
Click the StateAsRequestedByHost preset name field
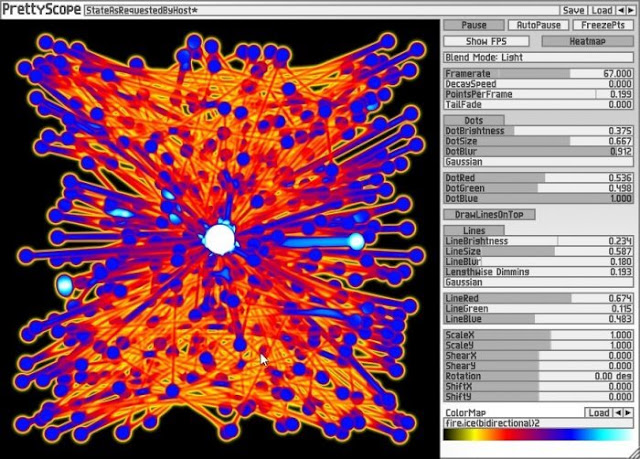click(321, 10)
